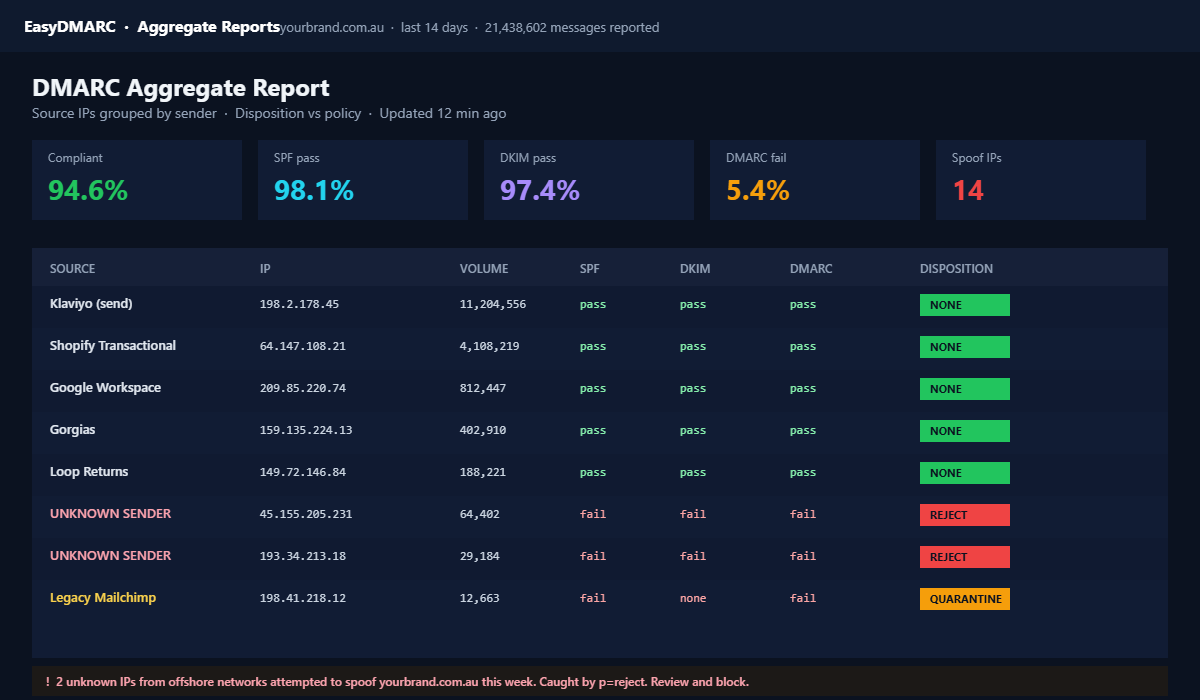Select the Klaviyo (send) source row

point(600,304)
